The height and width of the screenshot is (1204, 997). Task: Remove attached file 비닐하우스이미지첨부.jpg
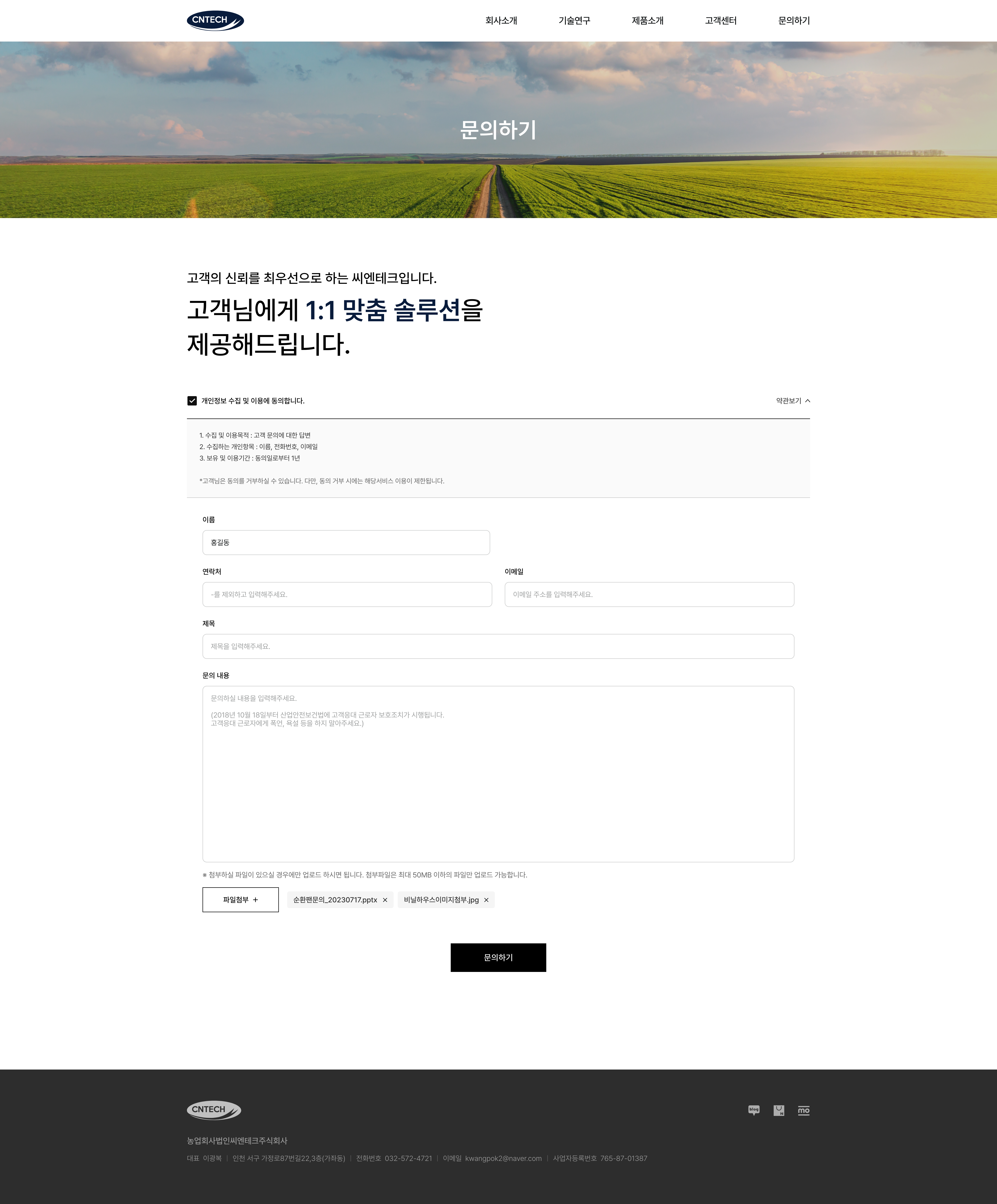(x=486, y=900)
